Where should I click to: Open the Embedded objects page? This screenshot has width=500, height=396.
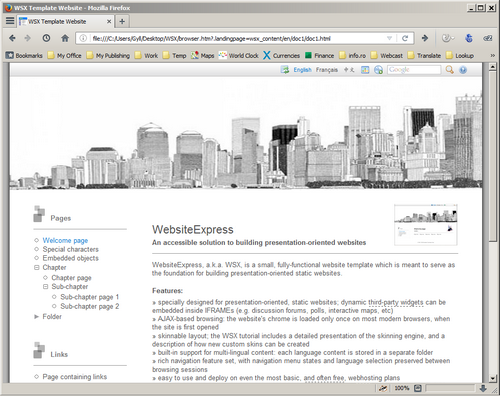(x=71, y=258)
